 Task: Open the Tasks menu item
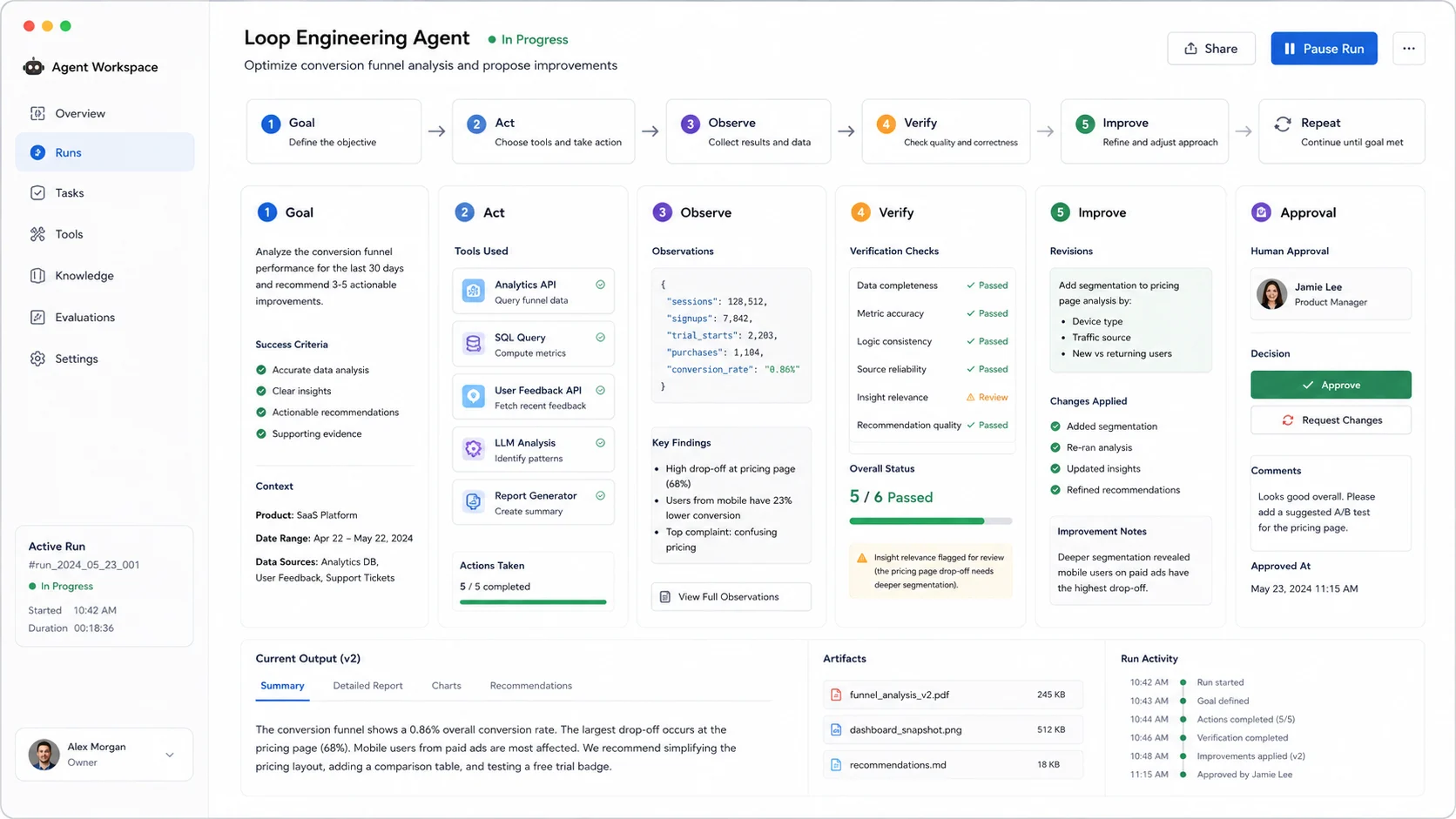104,193
